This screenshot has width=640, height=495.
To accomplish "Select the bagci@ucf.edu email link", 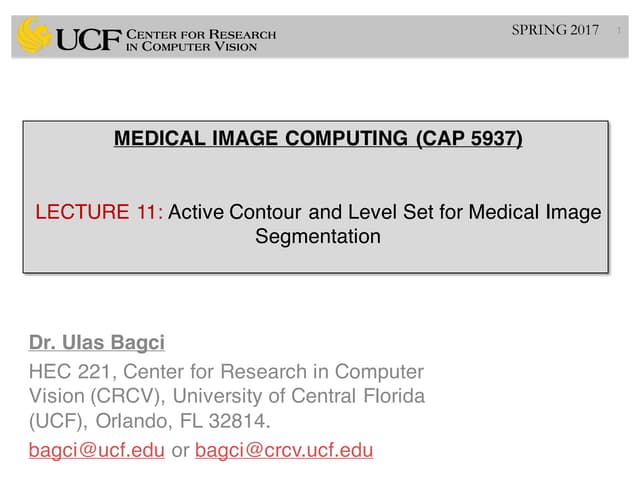I will pyautogui.click(x=97, y=450).
